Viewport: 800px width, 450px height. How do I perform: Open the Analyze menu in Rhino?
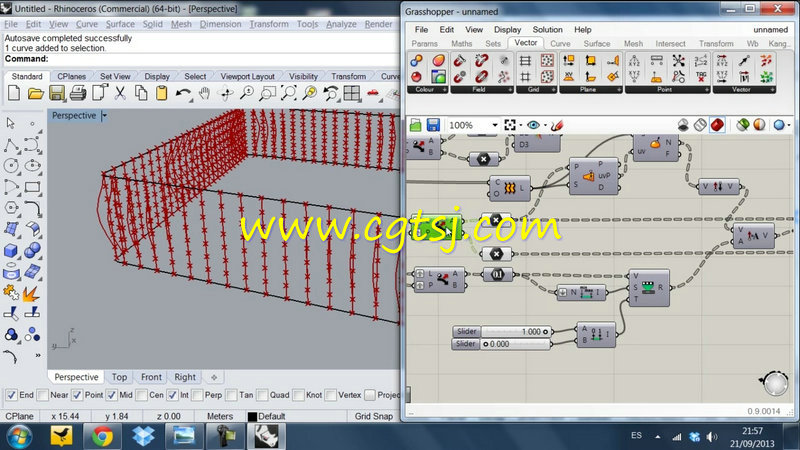click(x=341, y=24)
